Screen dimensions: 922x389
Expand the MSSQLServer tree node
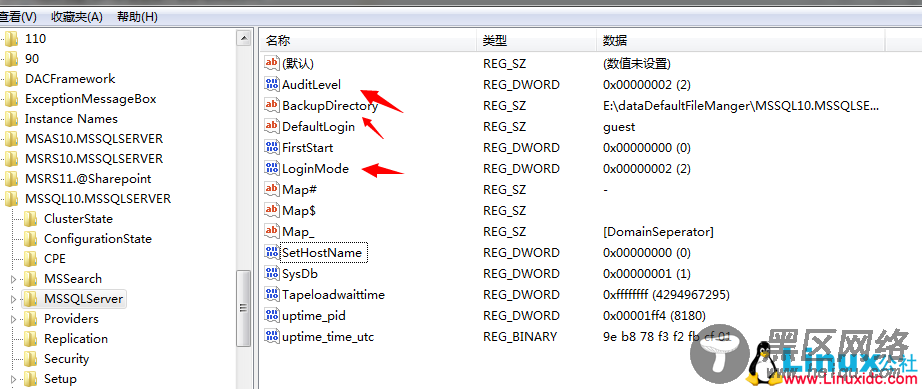click(x=14, y=299)
